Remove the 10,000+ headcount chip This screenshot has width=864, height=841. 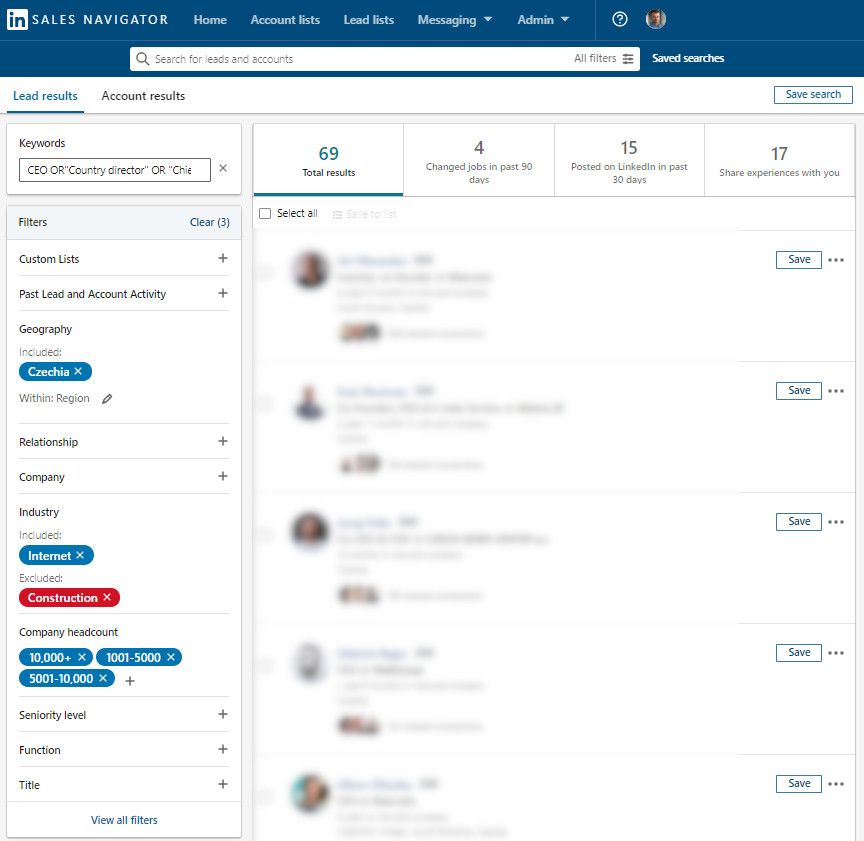pyautogui.click(x=82, y=657)
